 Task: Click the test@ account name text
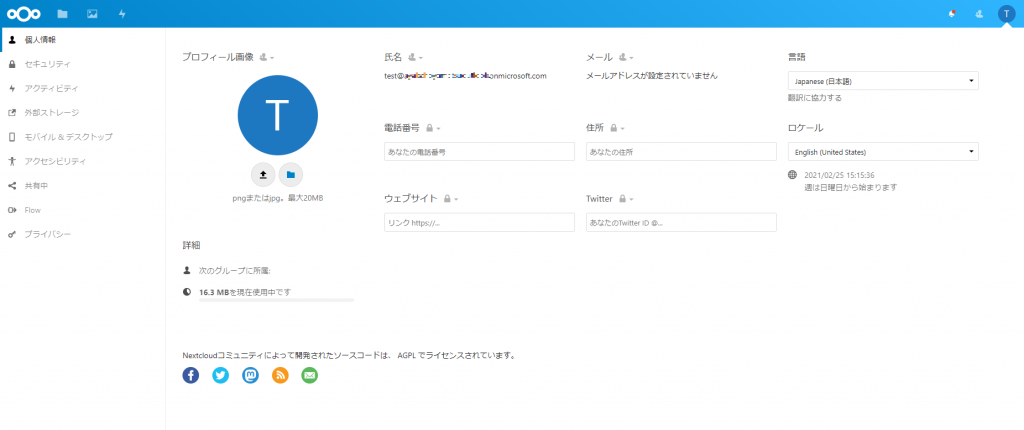pos(465,76)
